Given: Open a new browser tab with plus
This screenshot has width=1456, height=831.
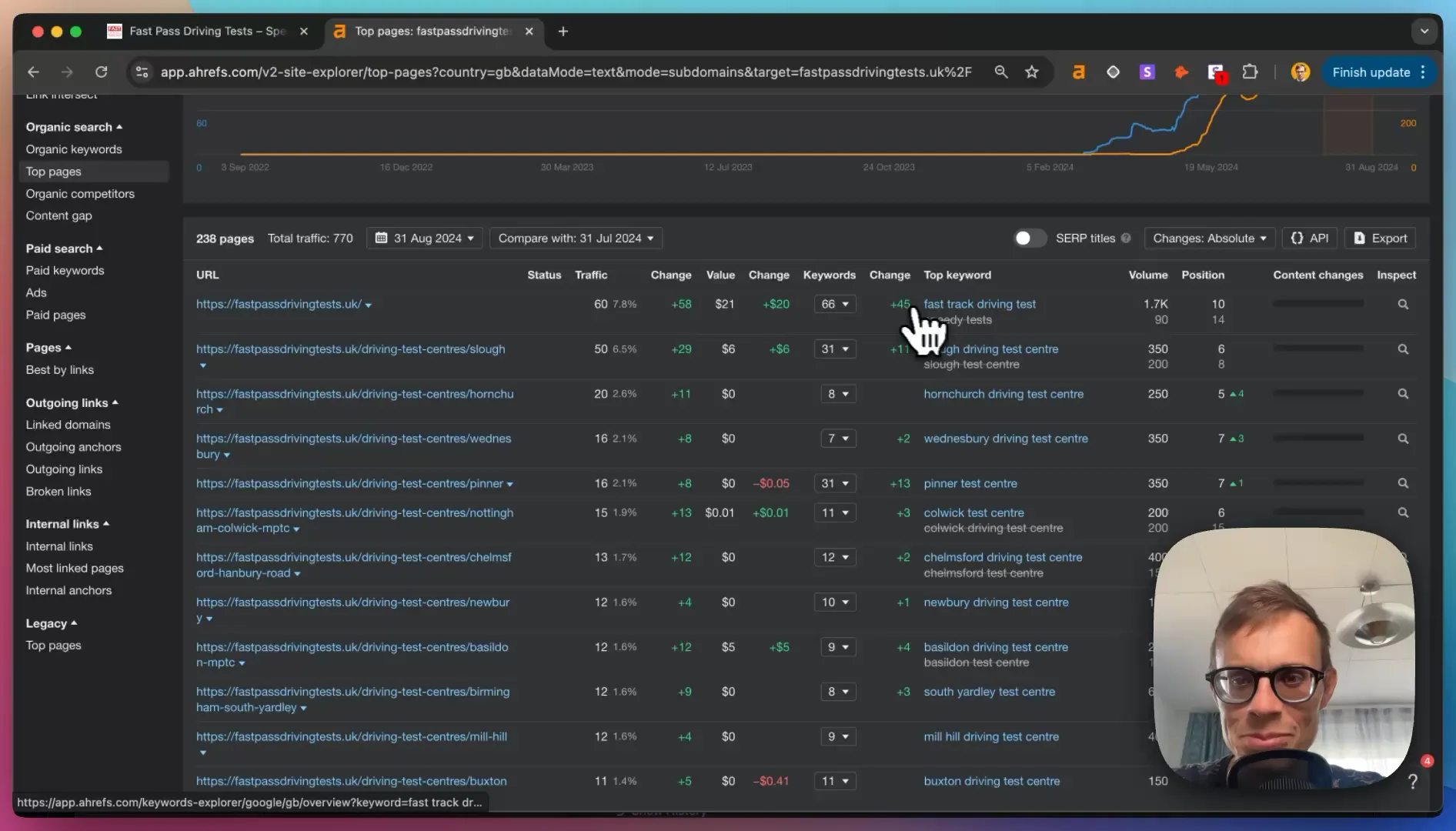Looking at the screenshot, I should pyautogui.click(x=563, y=32).
